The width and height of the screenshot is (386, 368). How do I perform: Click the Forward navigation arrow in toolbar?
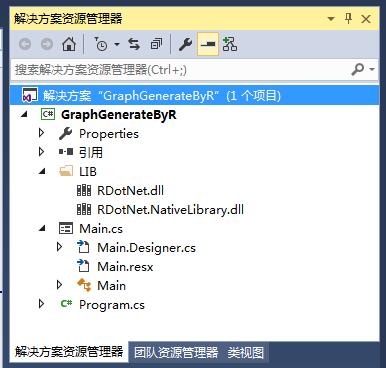(47, 44)
